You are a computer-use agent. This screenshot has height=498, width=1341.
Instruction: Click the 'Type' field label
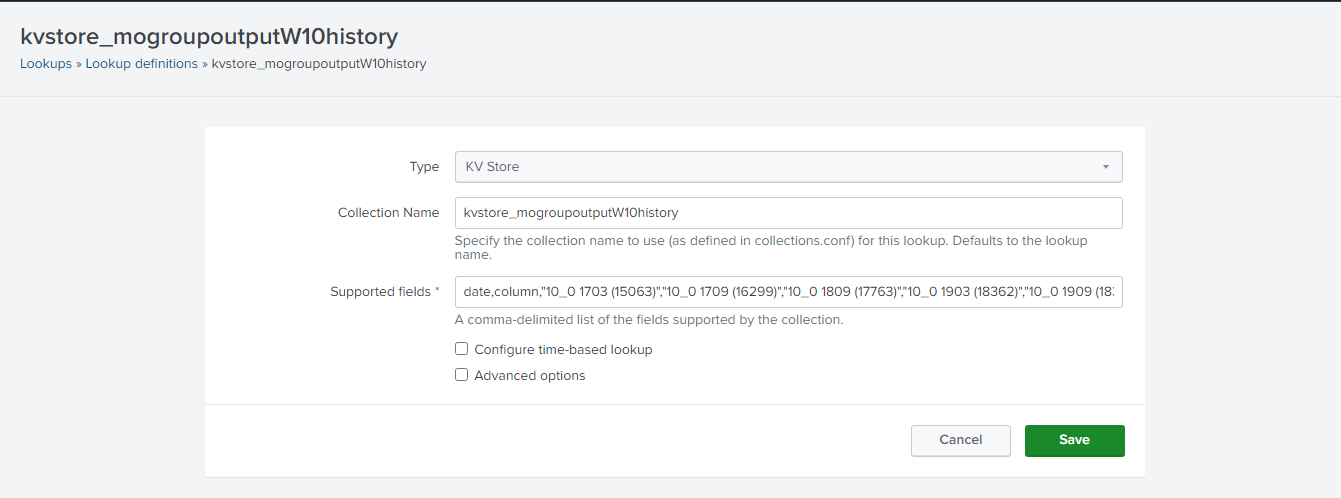point(424,167)
